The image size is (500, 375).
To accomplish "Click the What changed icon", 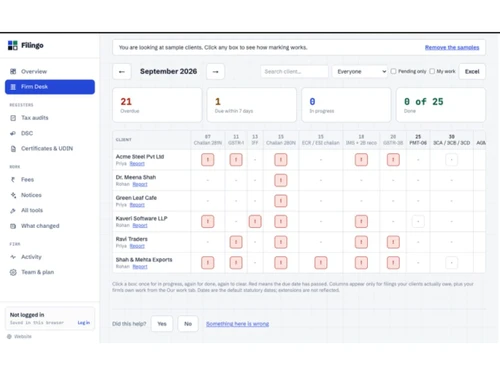I will [x=13, y=226].
